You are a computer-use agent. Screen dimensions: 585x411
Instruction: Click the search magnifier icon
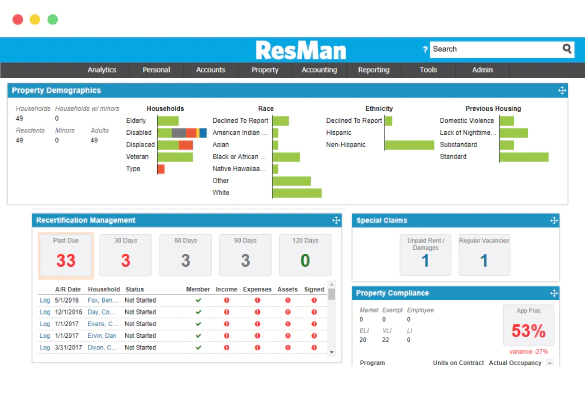pos(567,49)
